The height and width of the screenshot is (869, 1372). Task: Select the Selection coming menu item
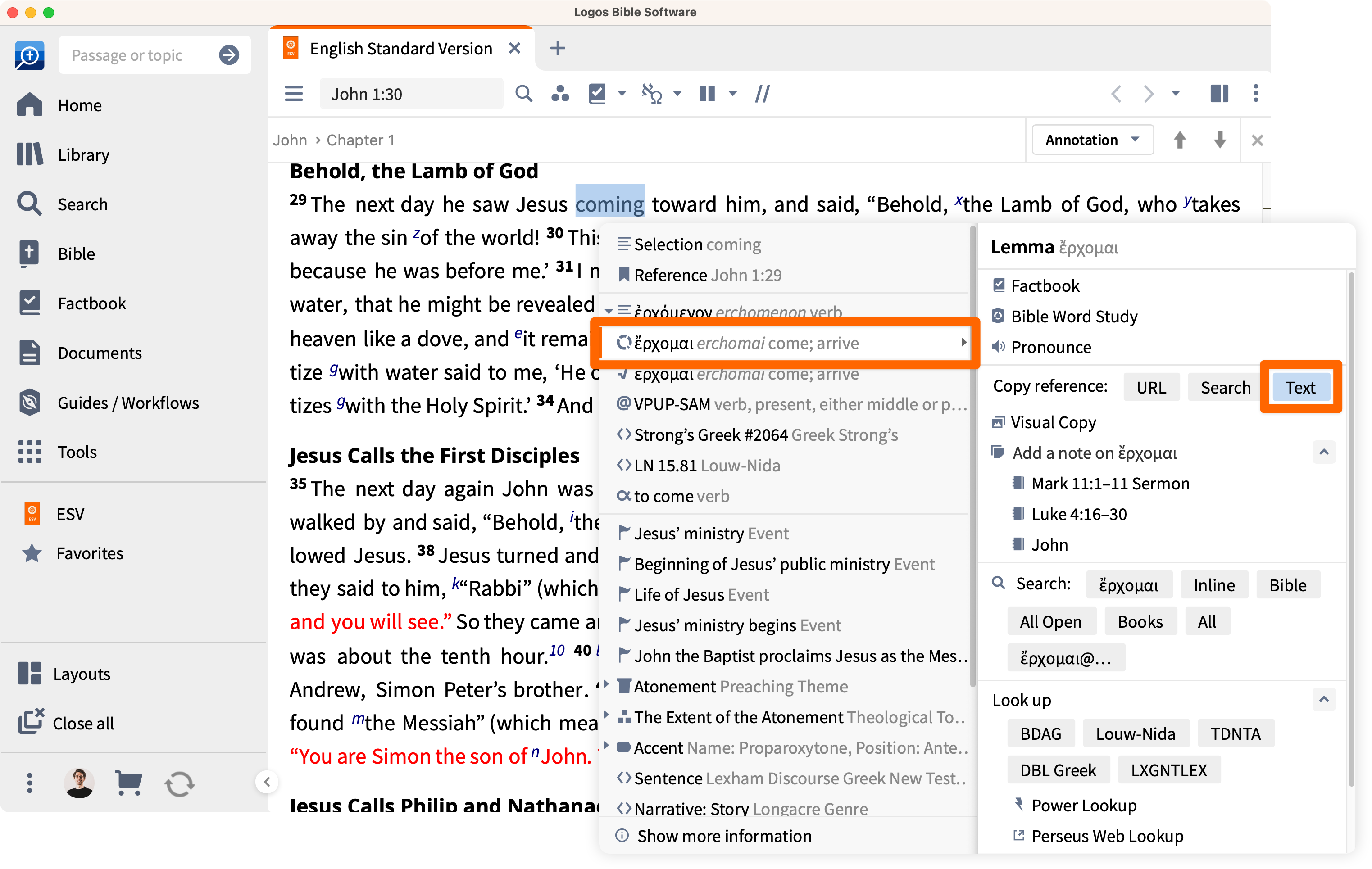785,244
